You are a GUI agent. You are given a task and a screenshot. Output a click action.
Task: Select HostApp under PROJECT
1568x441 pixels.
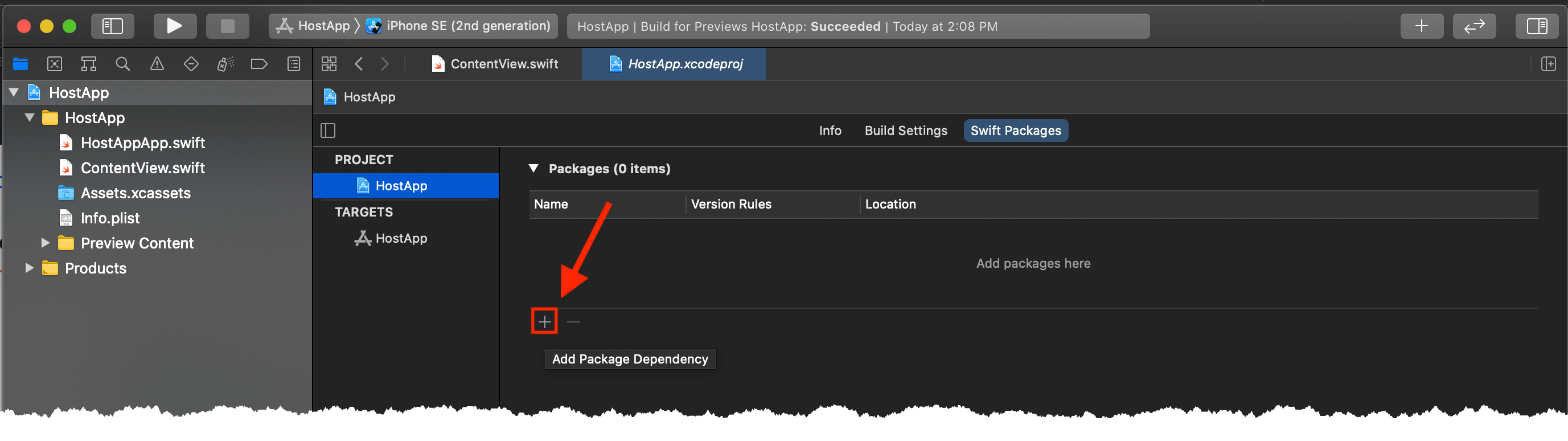pos(406,186)
